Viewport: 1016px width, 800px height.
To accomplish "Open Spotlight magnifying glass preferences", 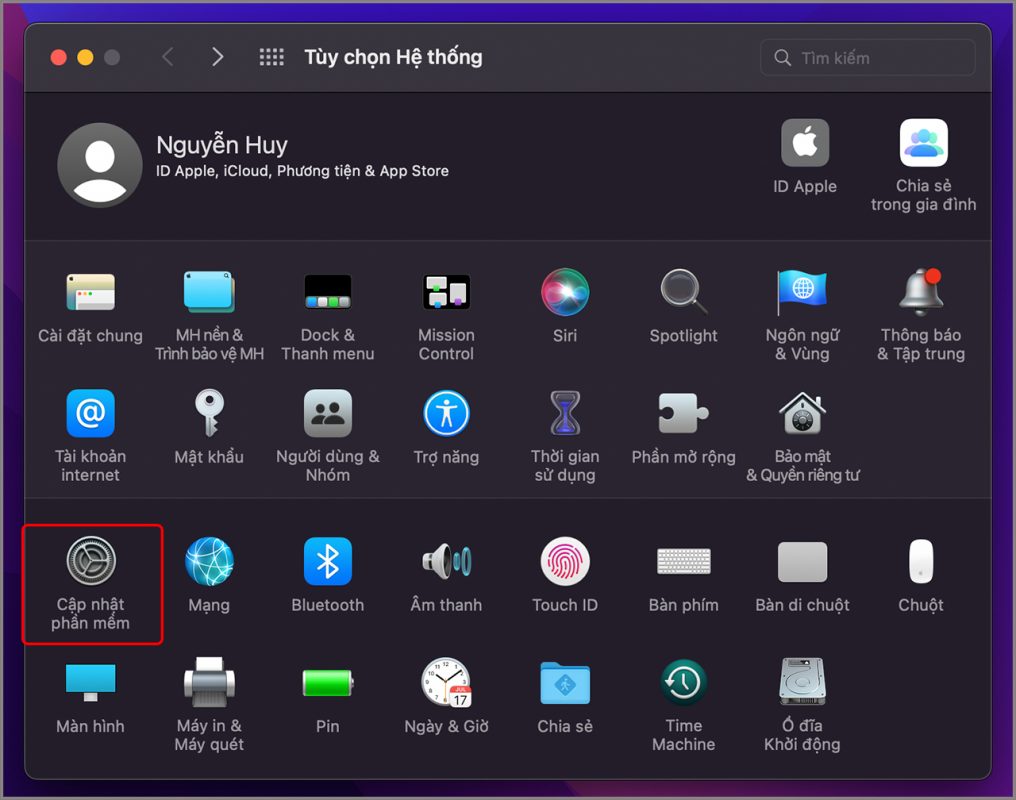I will click(683, 293).
